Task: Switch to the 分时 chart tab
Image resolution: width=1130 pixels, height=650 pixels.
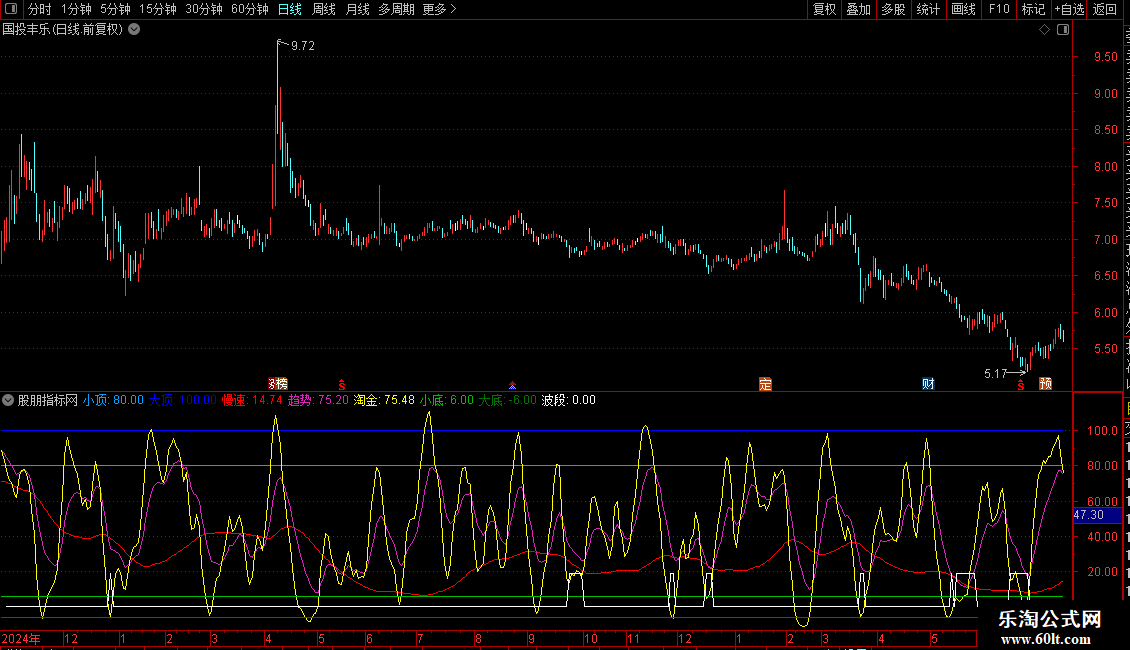Action: pyautogui.click(x=40, y=9)
